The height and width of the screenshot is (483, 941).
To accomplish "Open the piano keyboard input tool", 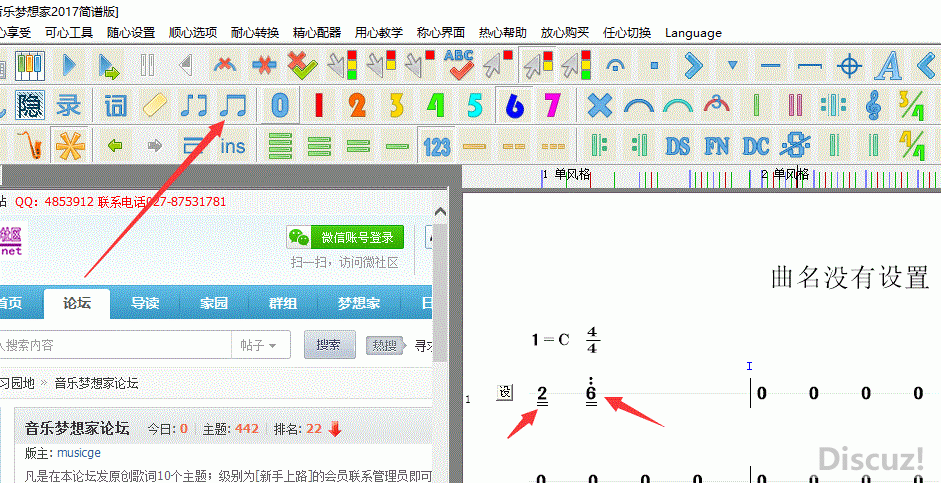I will (29, 65).
